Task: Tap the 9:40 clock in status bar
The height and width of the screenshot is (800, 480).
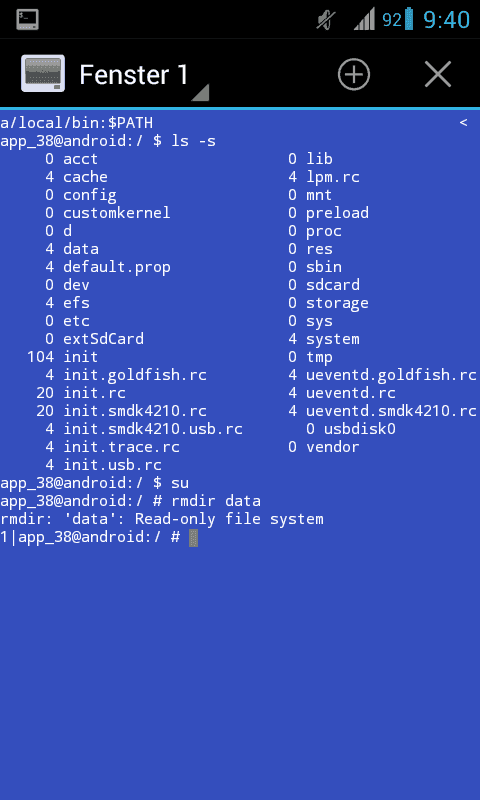Action: tap(446, 20)
